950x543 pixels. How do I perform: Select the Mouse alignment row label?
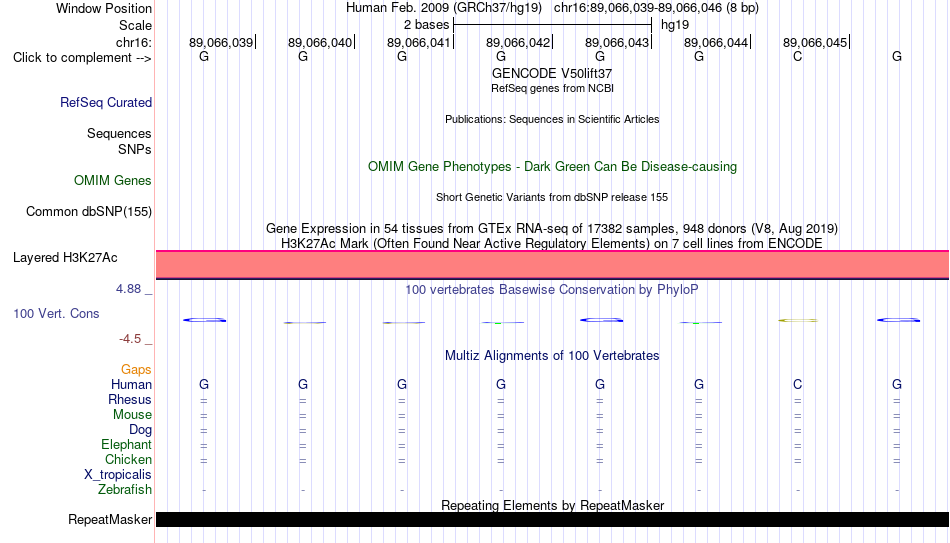click(x=132, y=415)
